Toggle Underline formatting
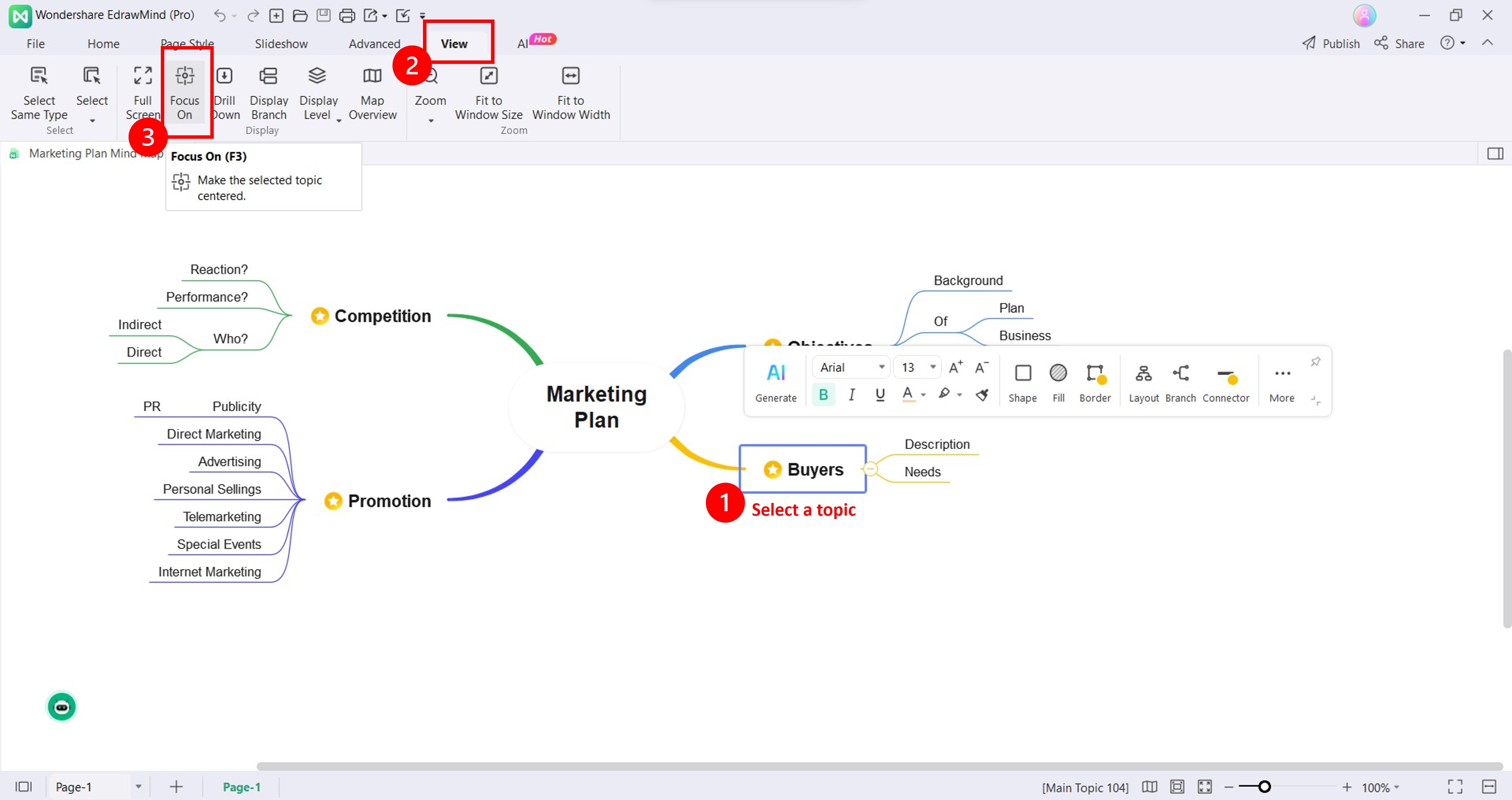 tap(879, 395)
